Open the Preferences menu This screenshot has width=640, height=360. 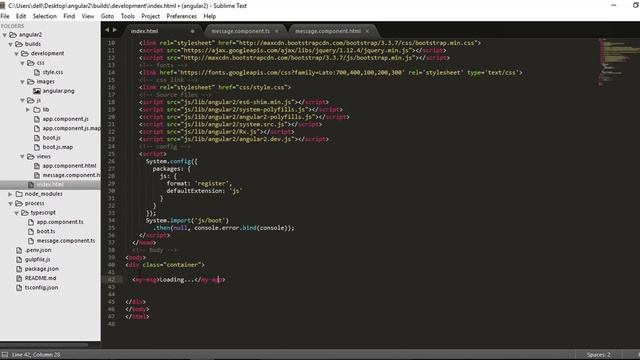[181, 16]
